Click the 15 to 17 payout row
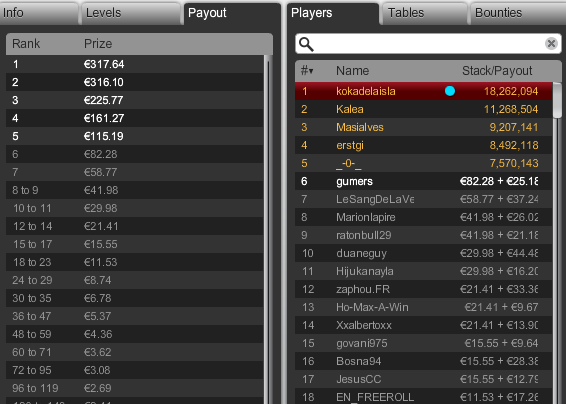566x404 pixels. pos(135,244)
